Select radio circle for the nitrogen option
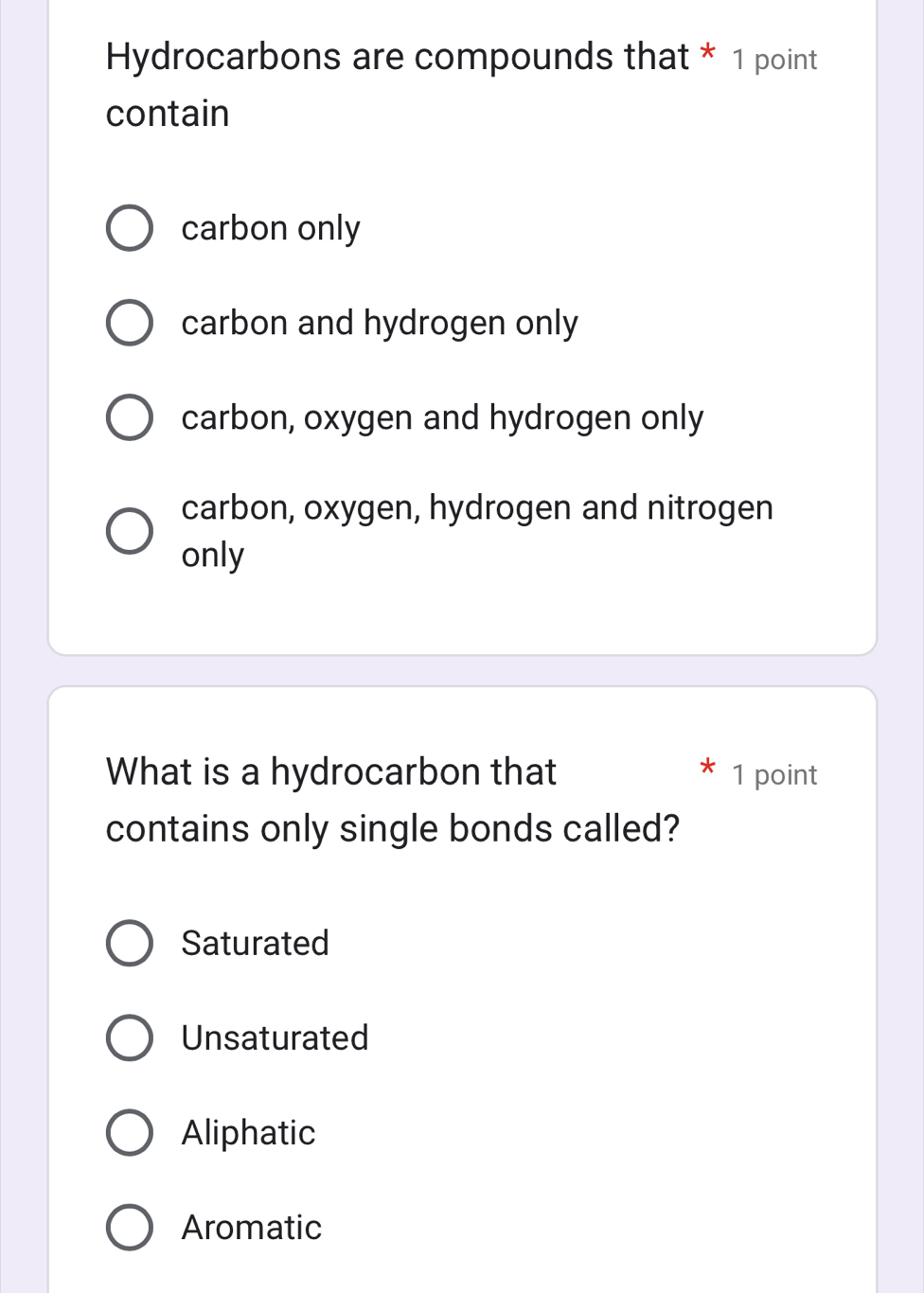The image size is (924, 1293). point(129,531)
